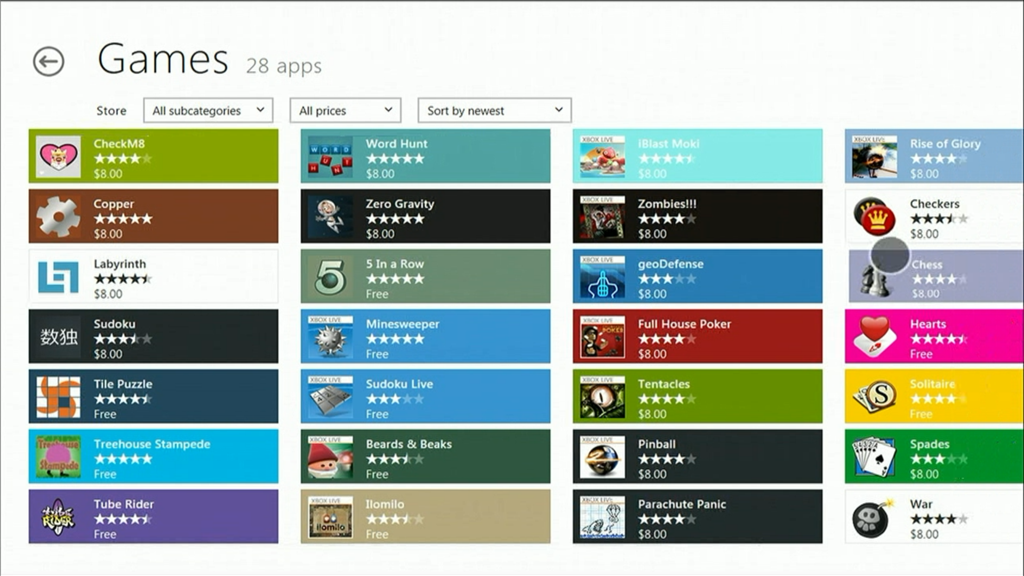Open the Ilomilo title text
The height and width of the screenshot is (576, 1024).
[385, 504]
